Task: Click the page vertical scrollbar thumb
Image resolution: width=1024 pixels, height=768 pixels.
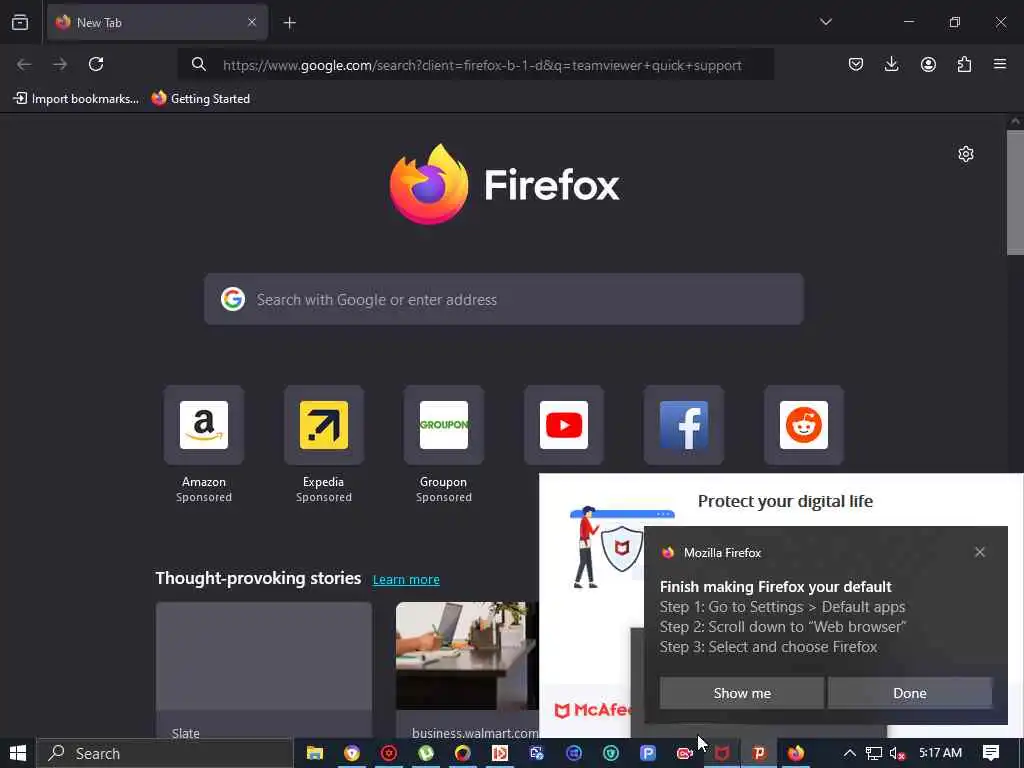Action: (1015, 193)
